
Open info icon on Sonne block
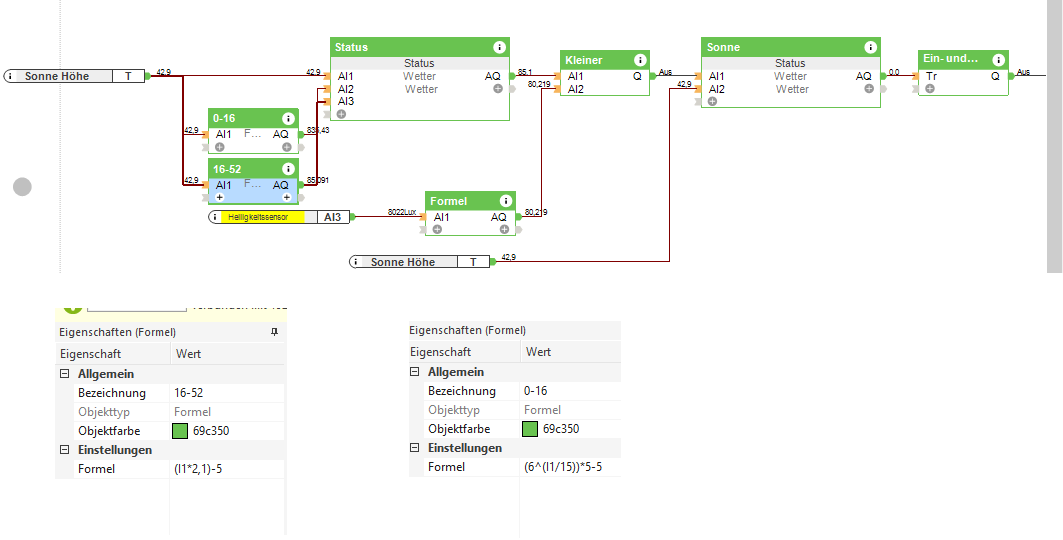(x=870, y=47)
